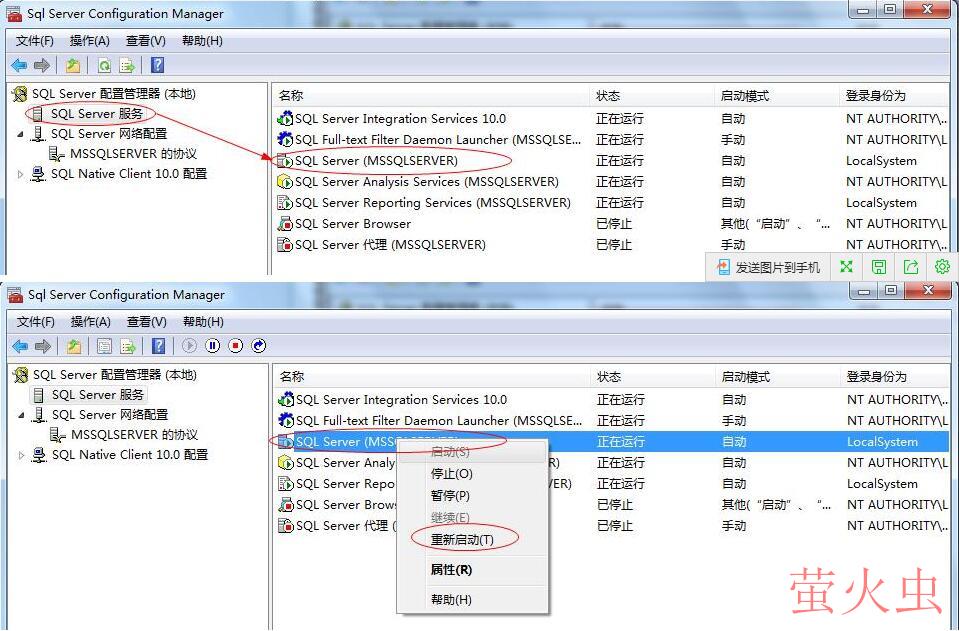Screen dimensions: 959x631
Task: Select SQL Full-text Filter Daemon Launcher in the top window
Action: (x=438, y=139)
